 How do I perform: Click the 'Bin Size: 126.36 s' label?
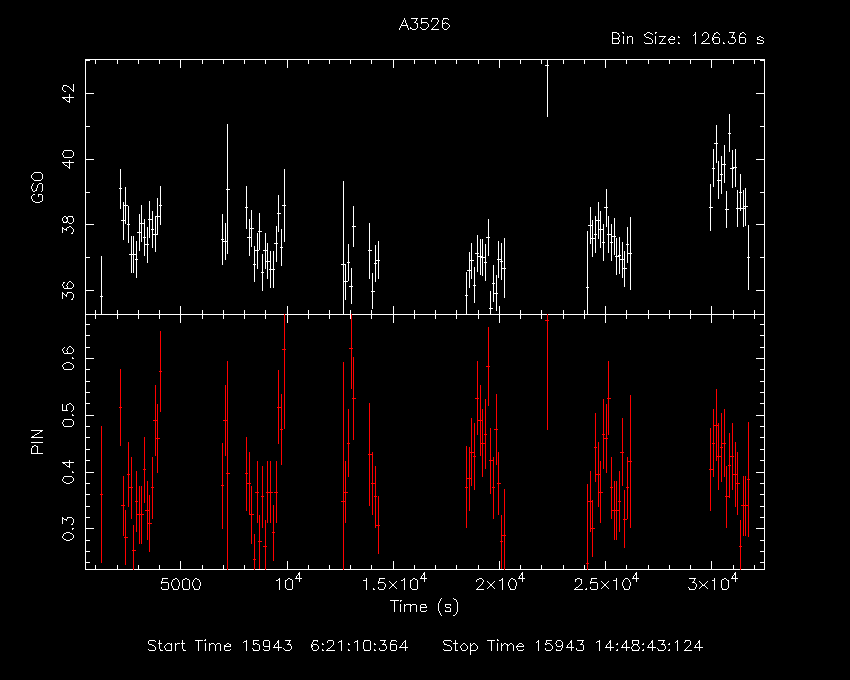(687, 39)
